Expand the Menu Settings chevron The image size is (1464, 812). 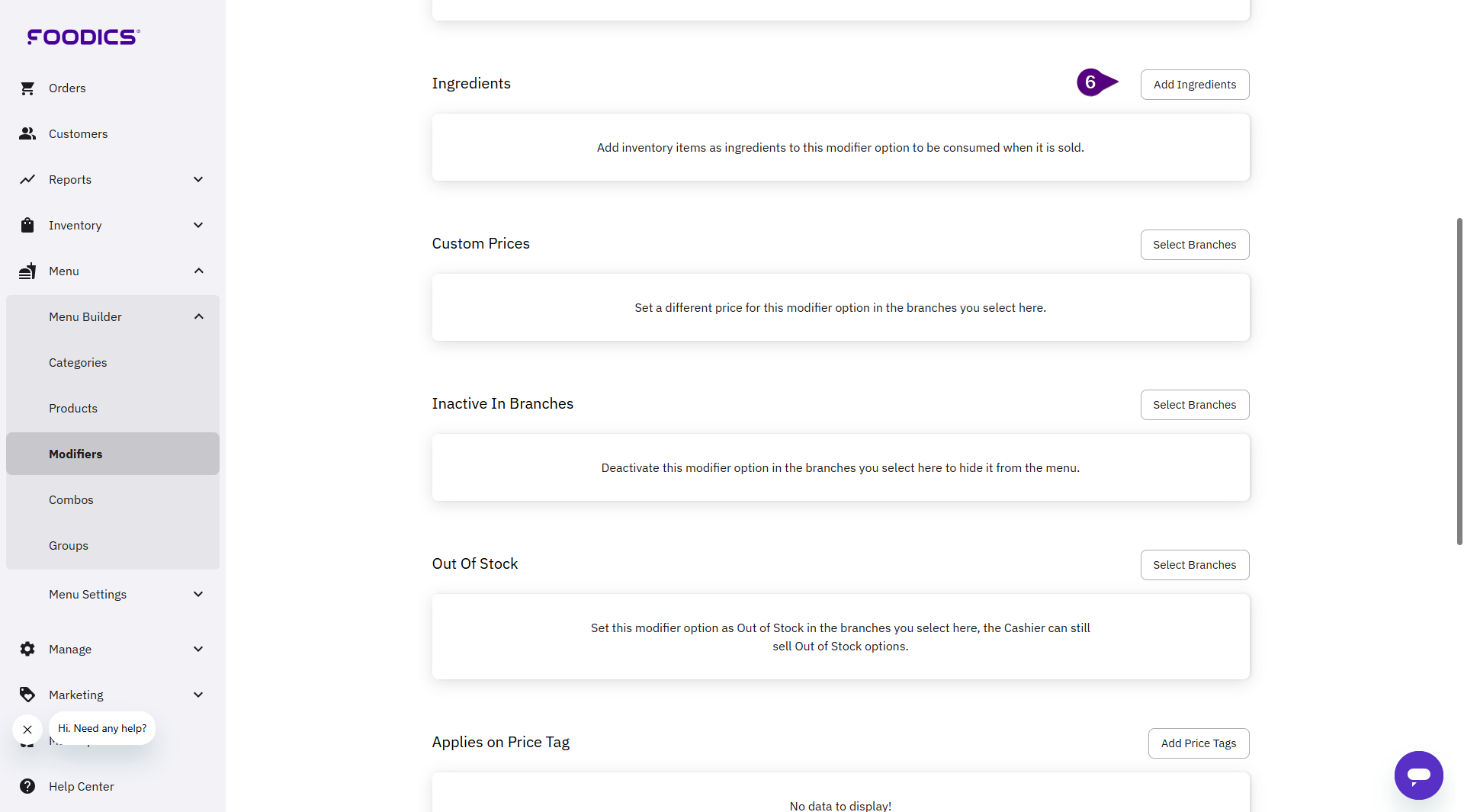click(x=198, y=595)
